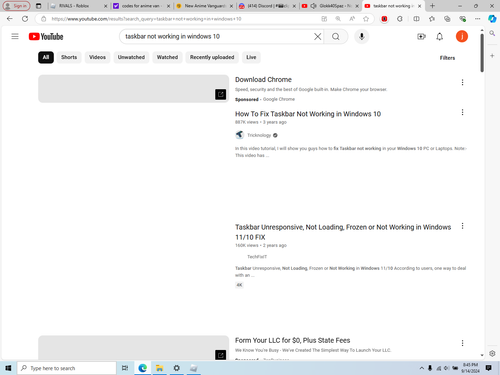
Task: Go back with the browser arrow
Action: click(x=10, y=19)
